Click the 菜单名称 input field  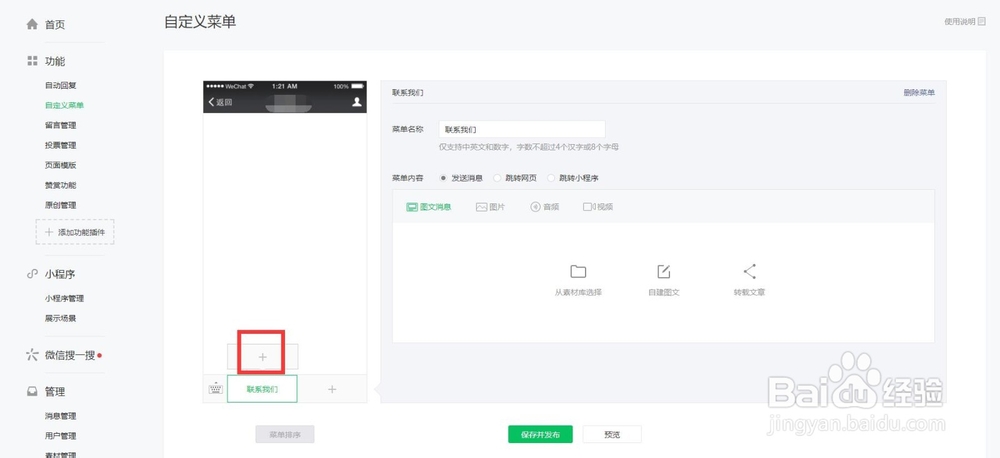coord(522,129)
